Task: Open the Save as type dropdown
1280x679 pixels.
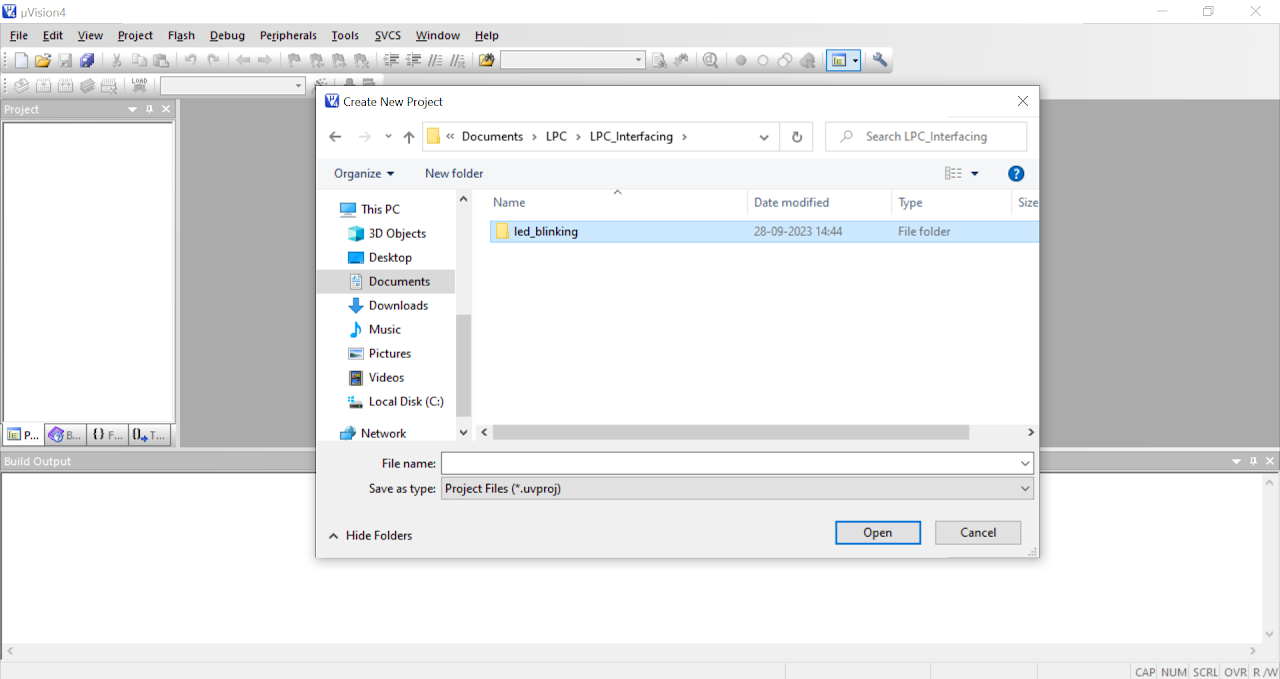Action: pos(1022,488)
